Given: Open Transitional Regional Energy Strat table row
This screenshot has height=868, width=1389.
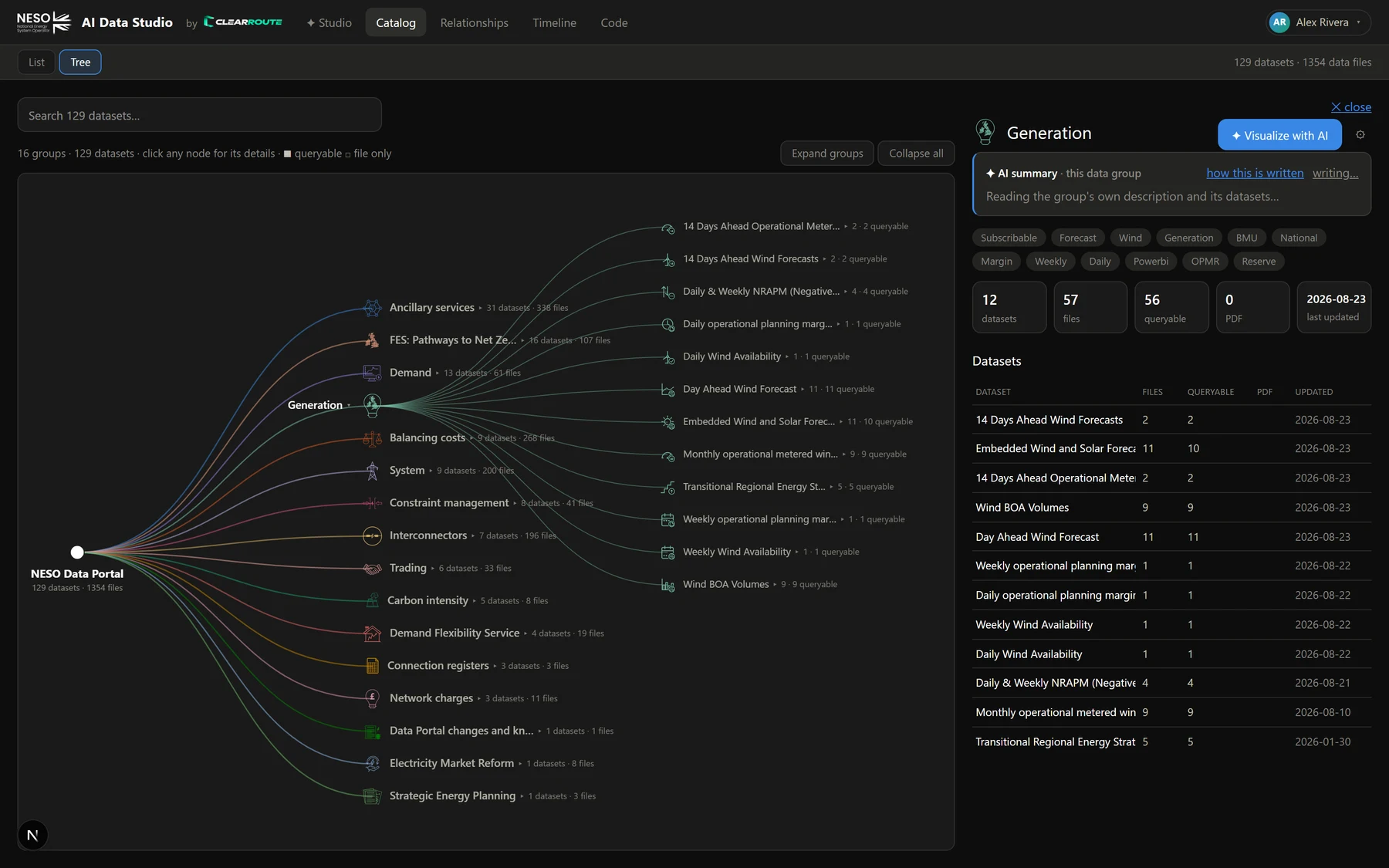Looking at the screenshot, I should point(1171,742).
